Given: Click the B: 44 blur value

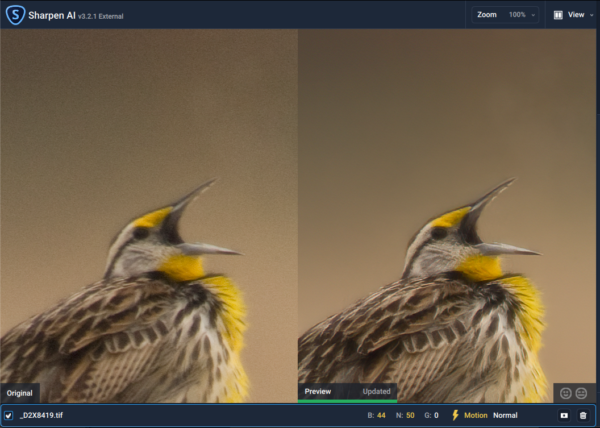Looking at the screenshot, I should coord(377,415).
